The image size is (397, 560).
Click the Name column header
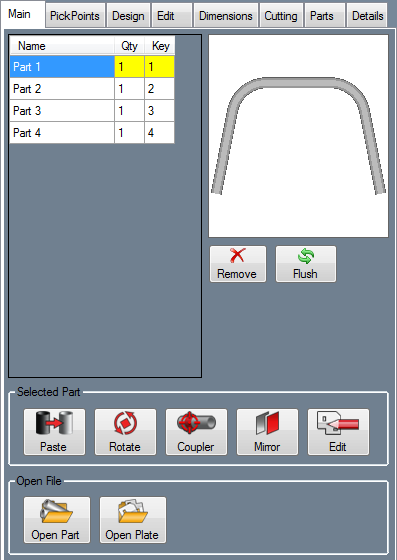(62, 46)
